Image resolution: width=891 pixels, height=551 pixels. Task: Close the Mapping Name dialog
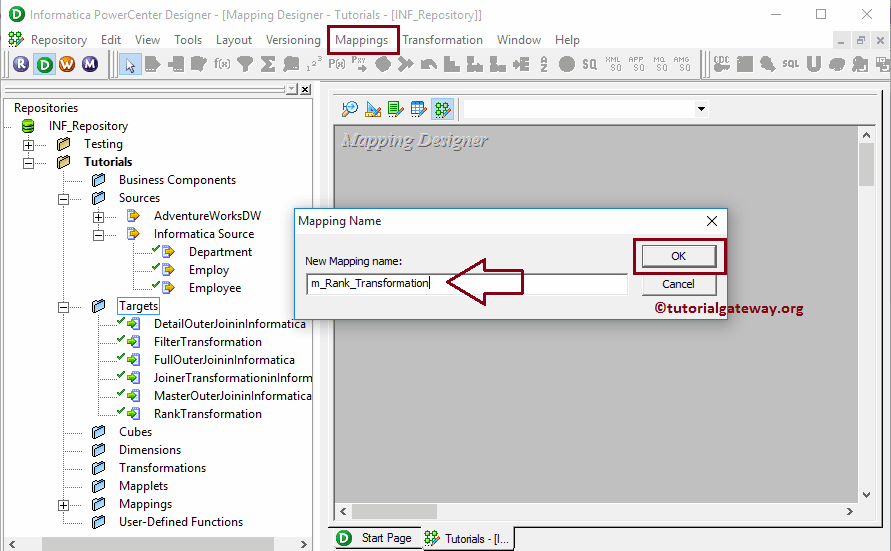[711, 221]
